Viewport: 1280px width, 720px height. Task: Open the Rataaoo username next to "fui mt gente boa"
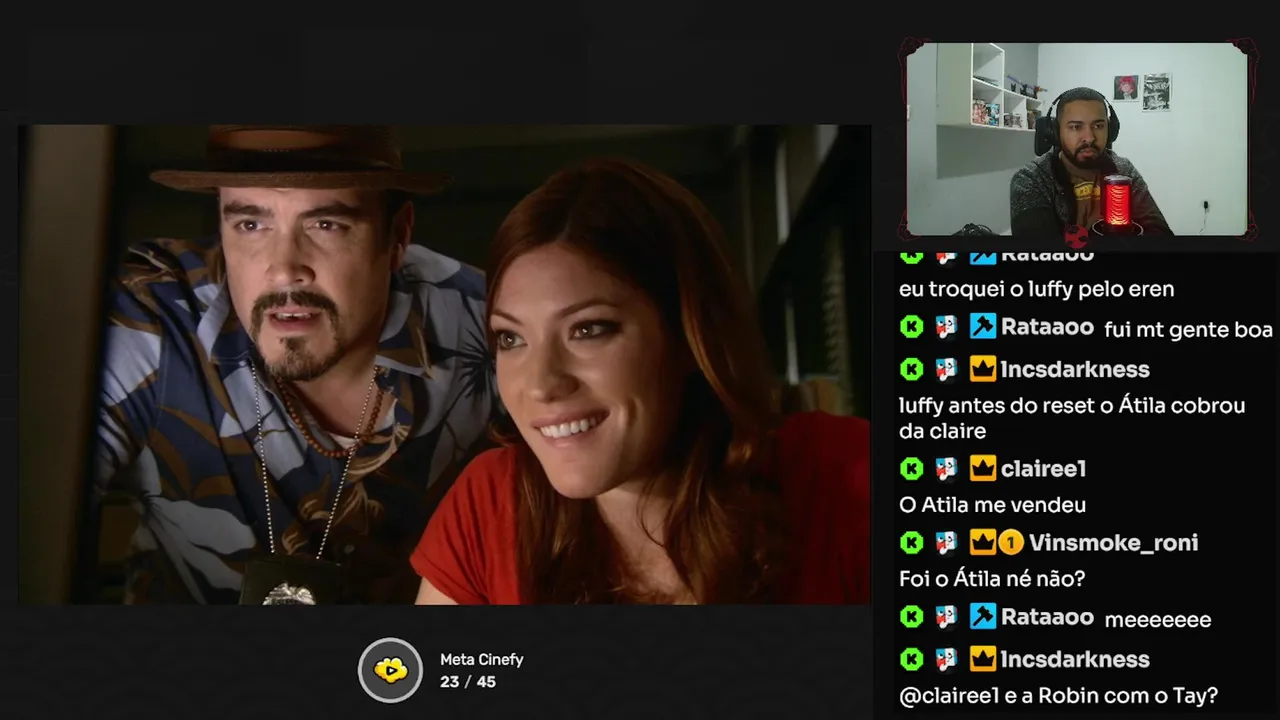point(1047,326)
